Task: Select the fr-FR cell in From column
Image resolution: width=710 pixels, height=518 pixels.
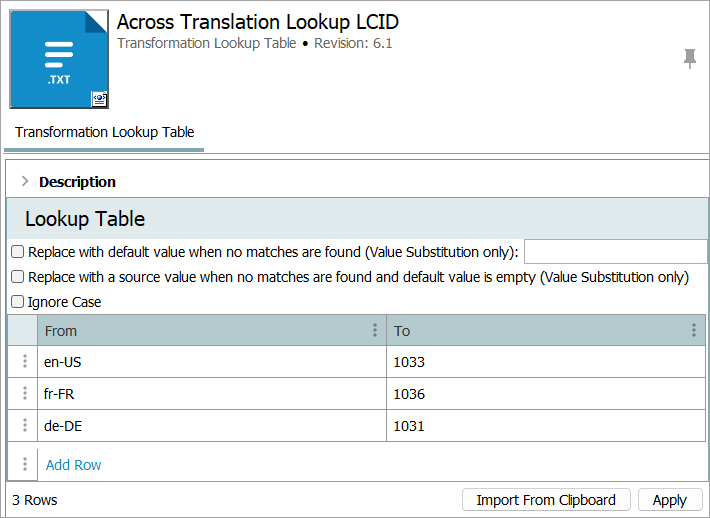Action: click(x=212, y=394)
